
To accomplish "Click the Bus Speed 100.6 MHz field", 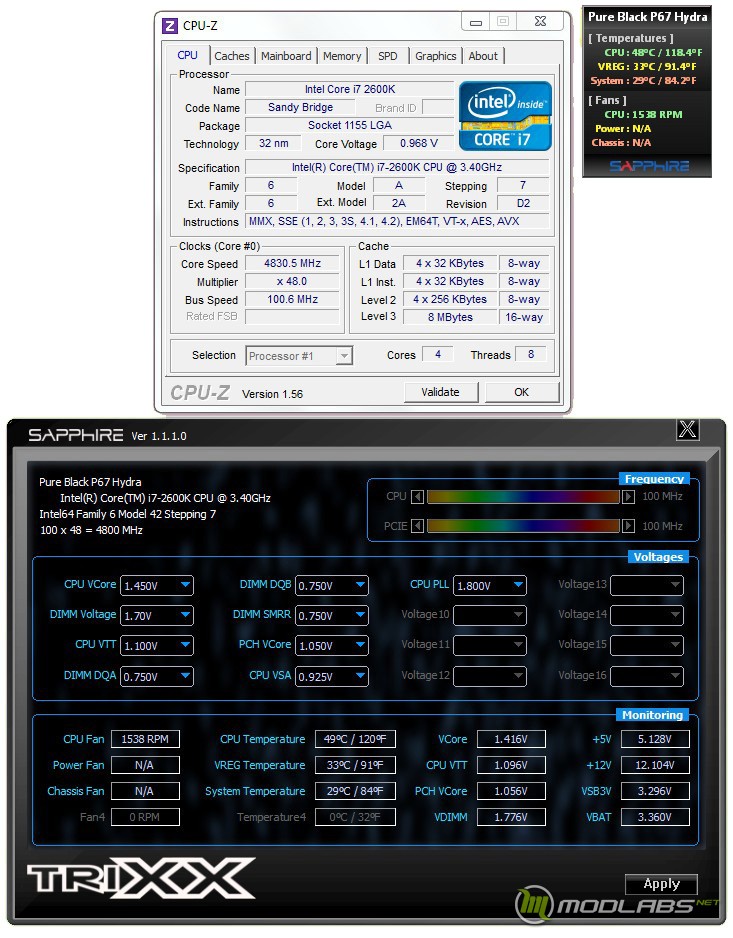I will coord(292,300).
